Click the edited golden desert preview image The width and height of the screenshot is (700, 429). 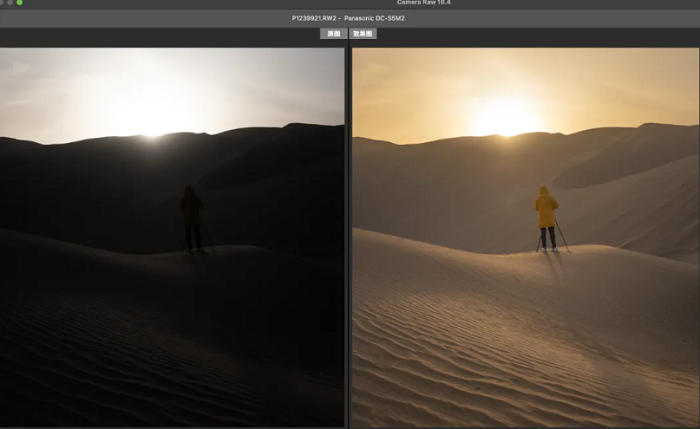[526, 237]
